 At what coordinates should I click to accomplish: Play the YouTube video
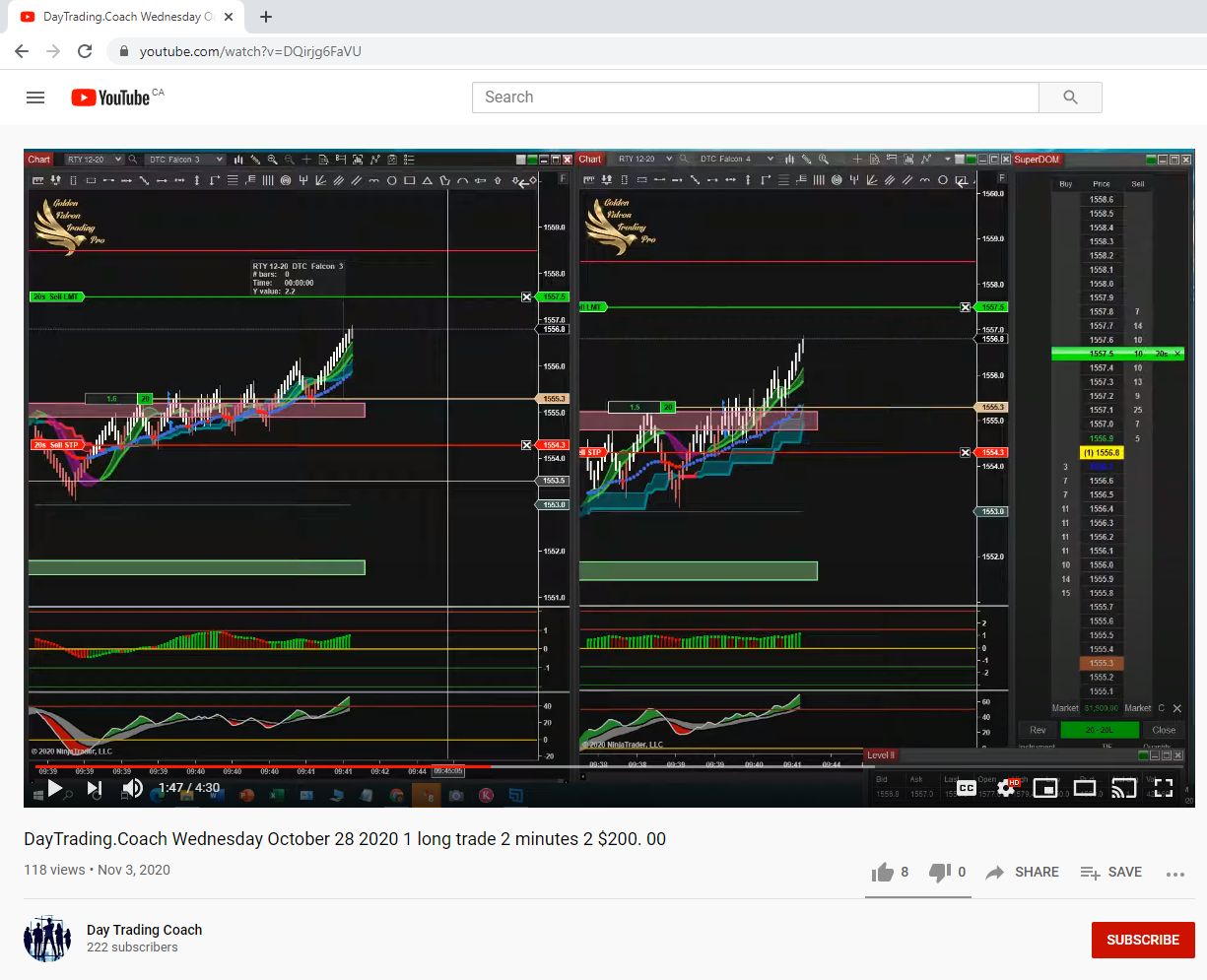point(55,788)
